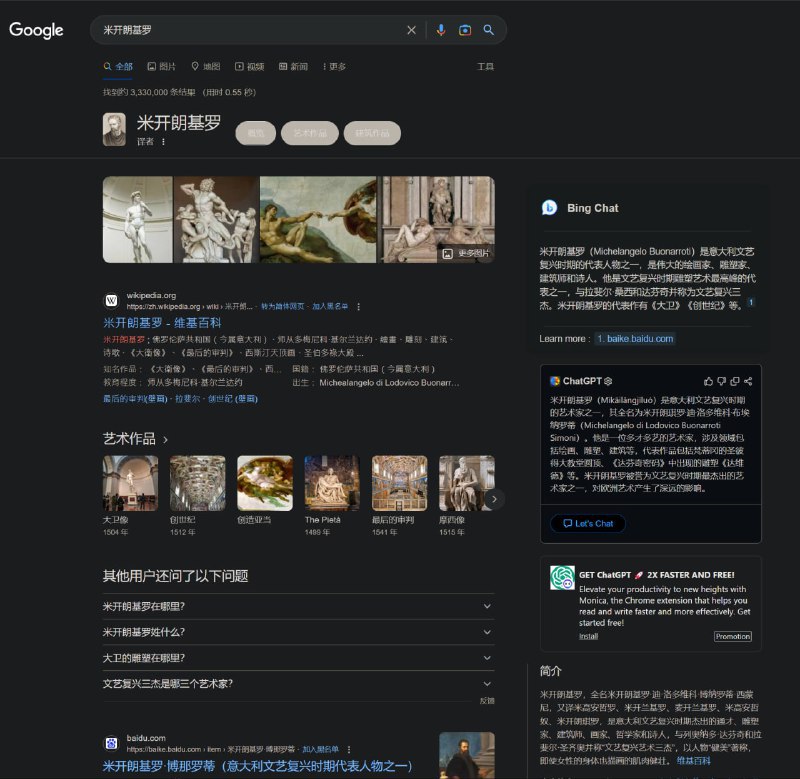Image resolution: width=800 pixels, height=779 pixels.
Task: Thumbs down the ChatGPT answer
Action: tap(721, 381)
